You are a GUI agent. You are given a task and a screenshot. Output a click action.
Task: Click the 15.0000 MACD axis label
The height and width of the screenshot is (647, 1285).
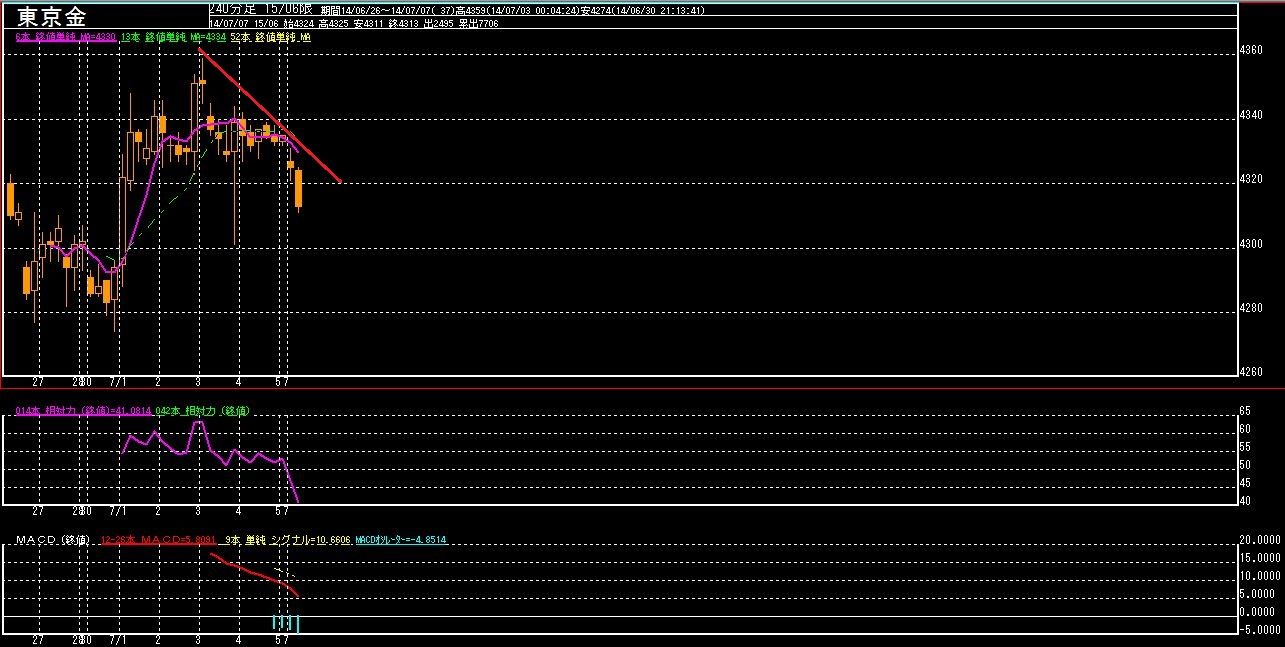(x=1260, y=558)
